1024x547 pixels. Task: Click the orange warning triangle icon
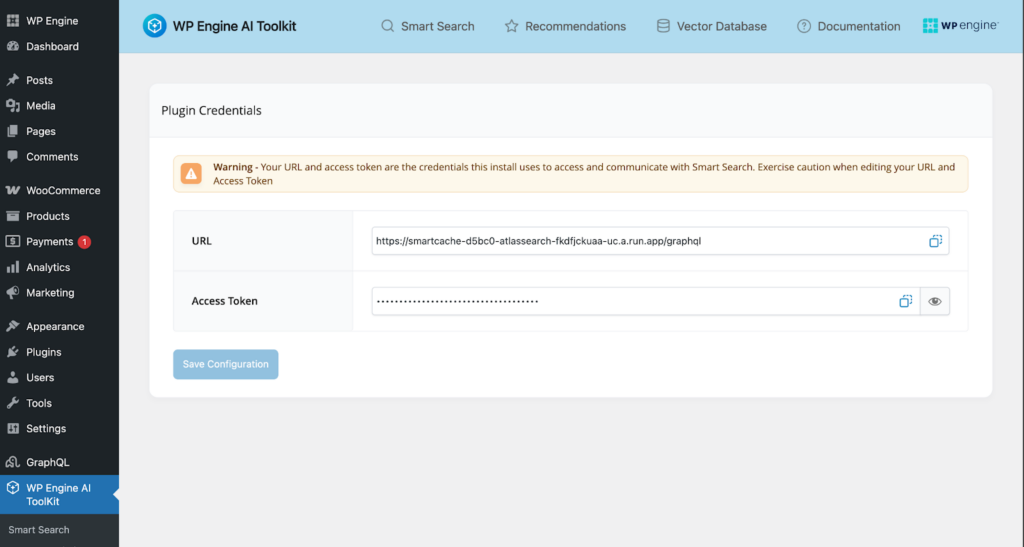coord(191,174)
